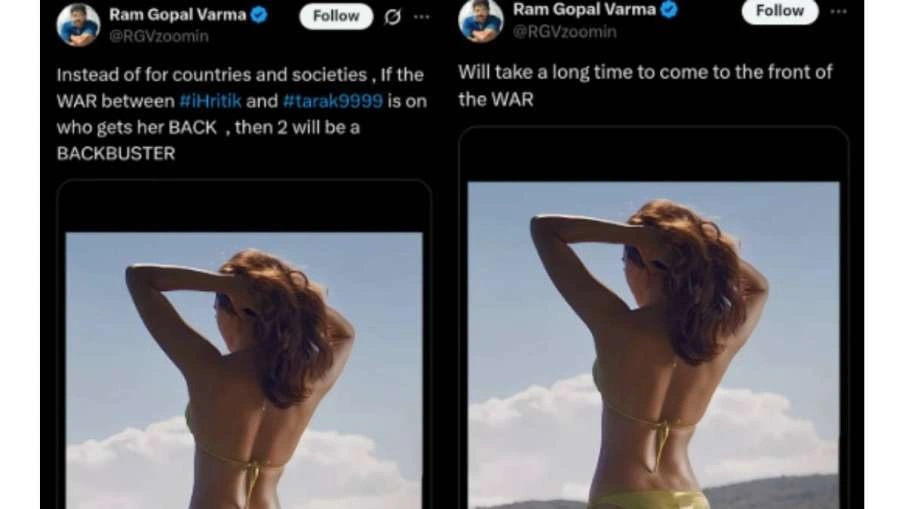Click the @RGVzoomin handle on the 'long time' tweet
Screen dimensions: 905x509
pos(564,31)
